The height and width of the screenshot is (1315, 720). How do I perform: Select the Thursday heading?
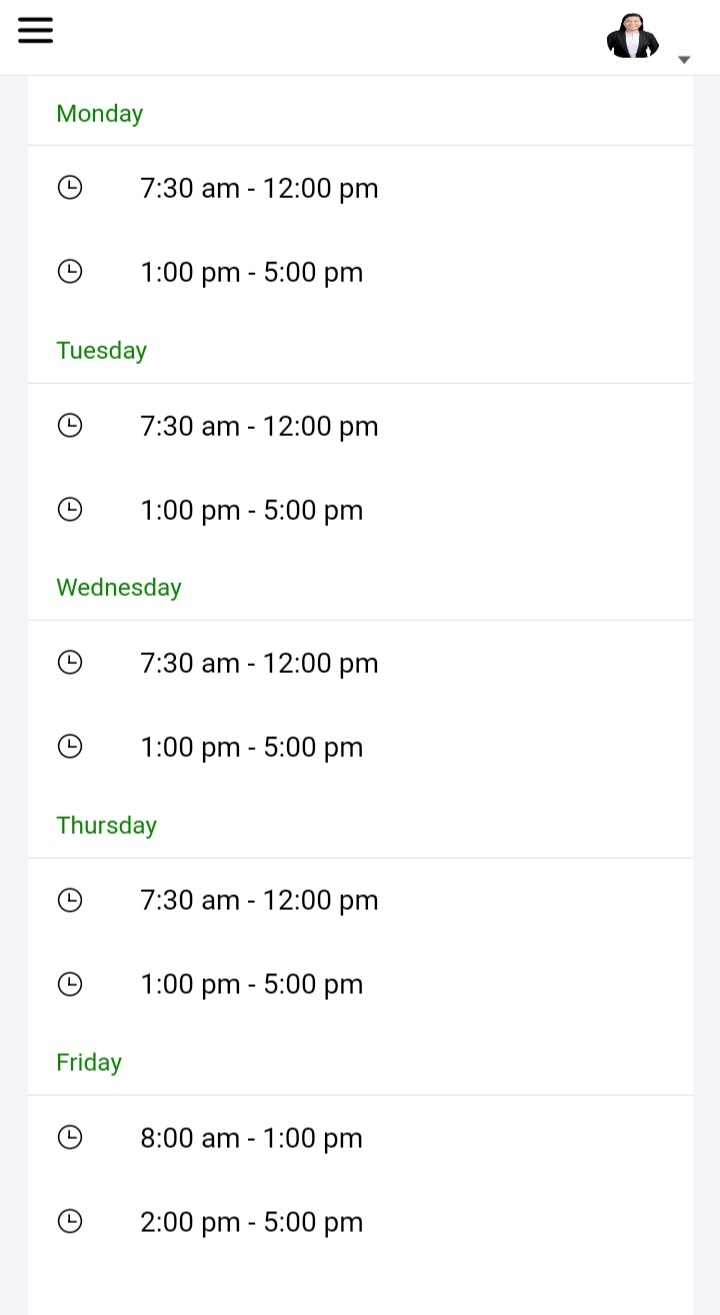tap(107, 825)
